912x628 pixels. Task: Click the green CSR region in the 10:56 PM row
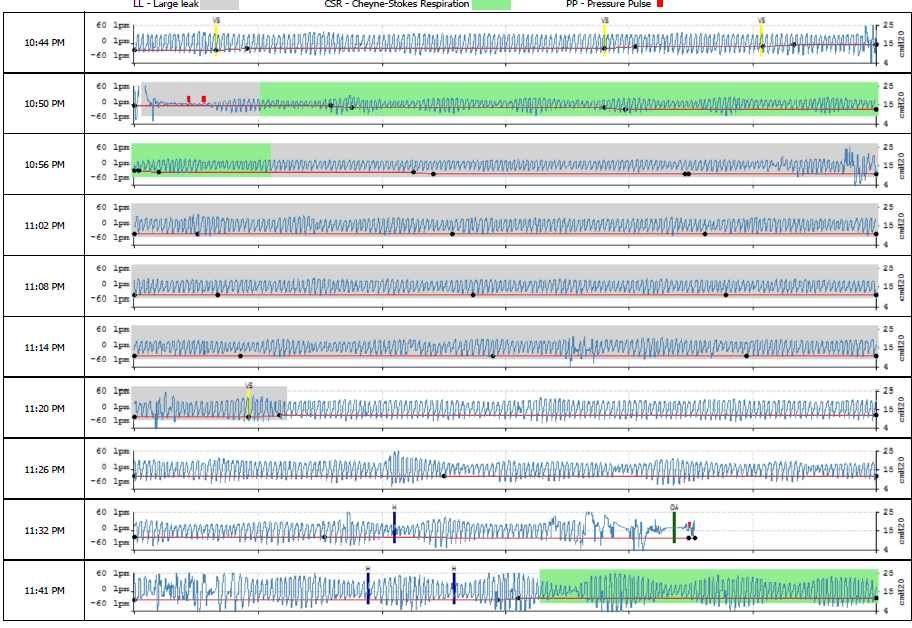point(200,160)
